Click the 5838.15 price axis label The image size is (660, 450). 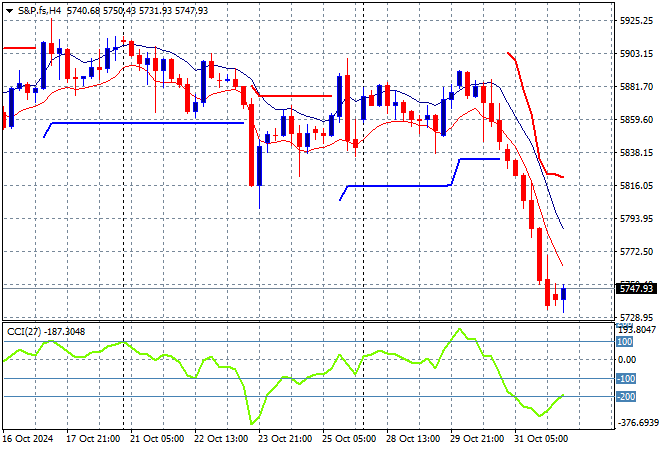tap(636, 152)
